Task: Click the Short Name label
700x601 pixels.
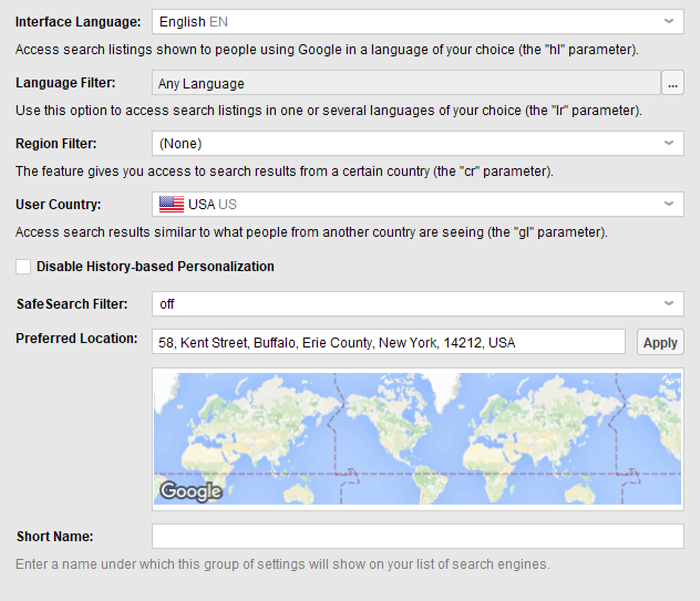Action: pyautogui.click(x=55, y=537)
